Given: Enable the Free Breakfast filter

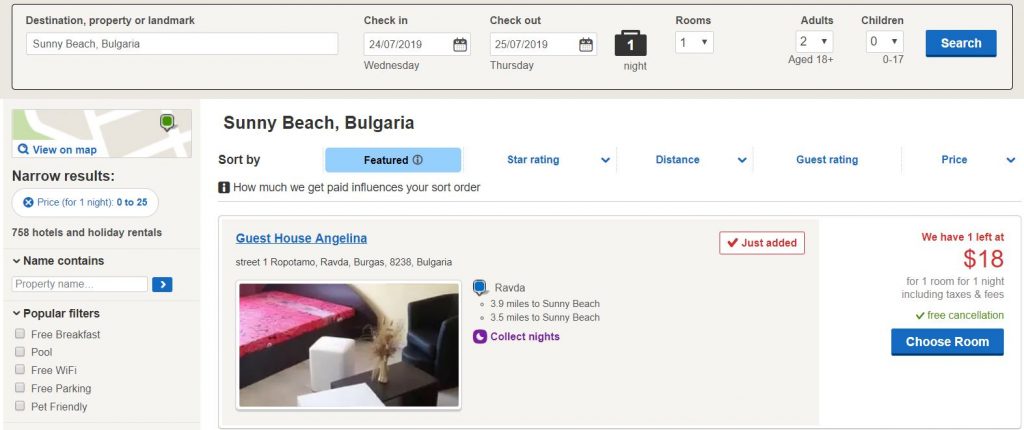Looking at the screenshot, I should (21, 335).
